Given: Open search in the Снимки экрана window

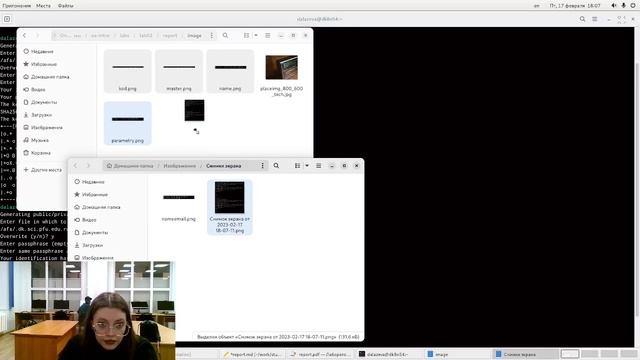Looking at the screenshot, I should [x=276, y=166].
